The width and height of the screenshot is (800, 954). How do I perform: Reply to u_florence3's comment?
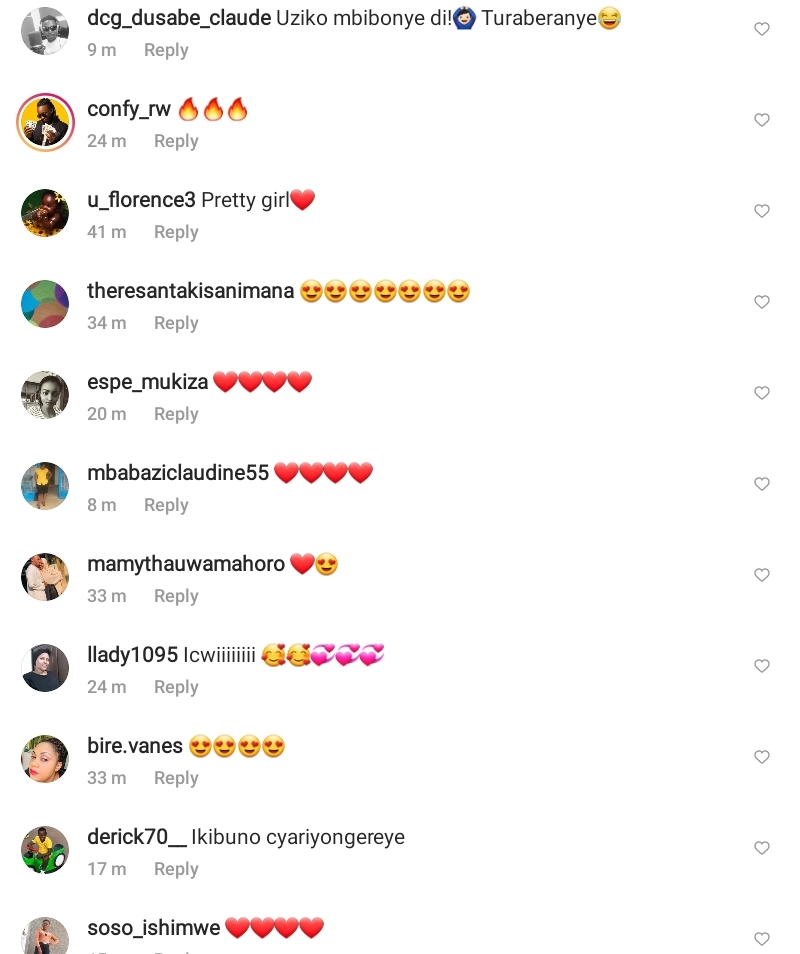(176, 232)
